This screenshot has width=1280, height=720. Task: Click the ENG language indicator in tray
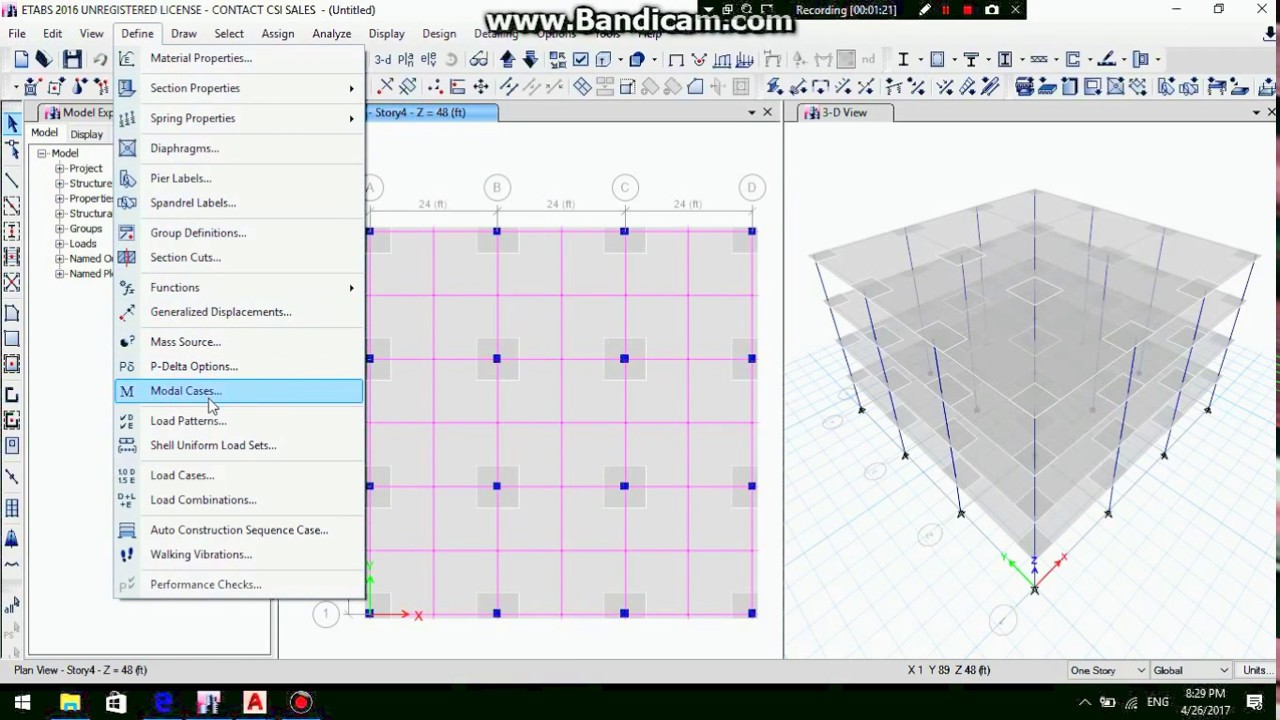(x=1158, y=702)
